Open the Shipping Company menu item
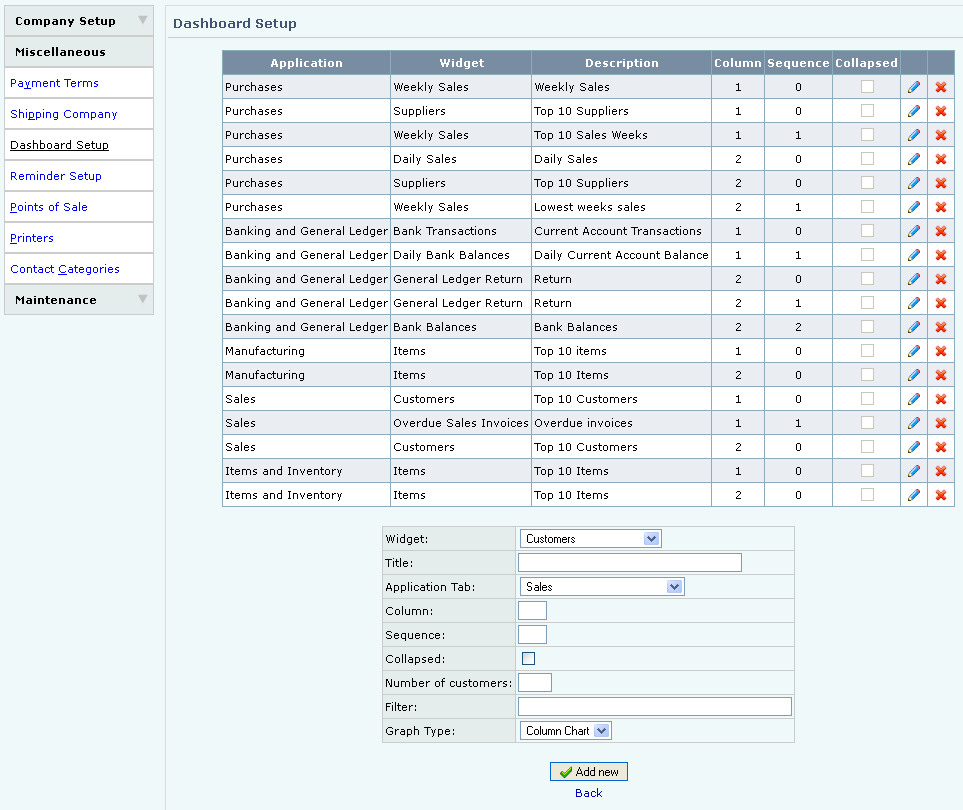Viewport: 963px width, 810px height. (63, 114)
